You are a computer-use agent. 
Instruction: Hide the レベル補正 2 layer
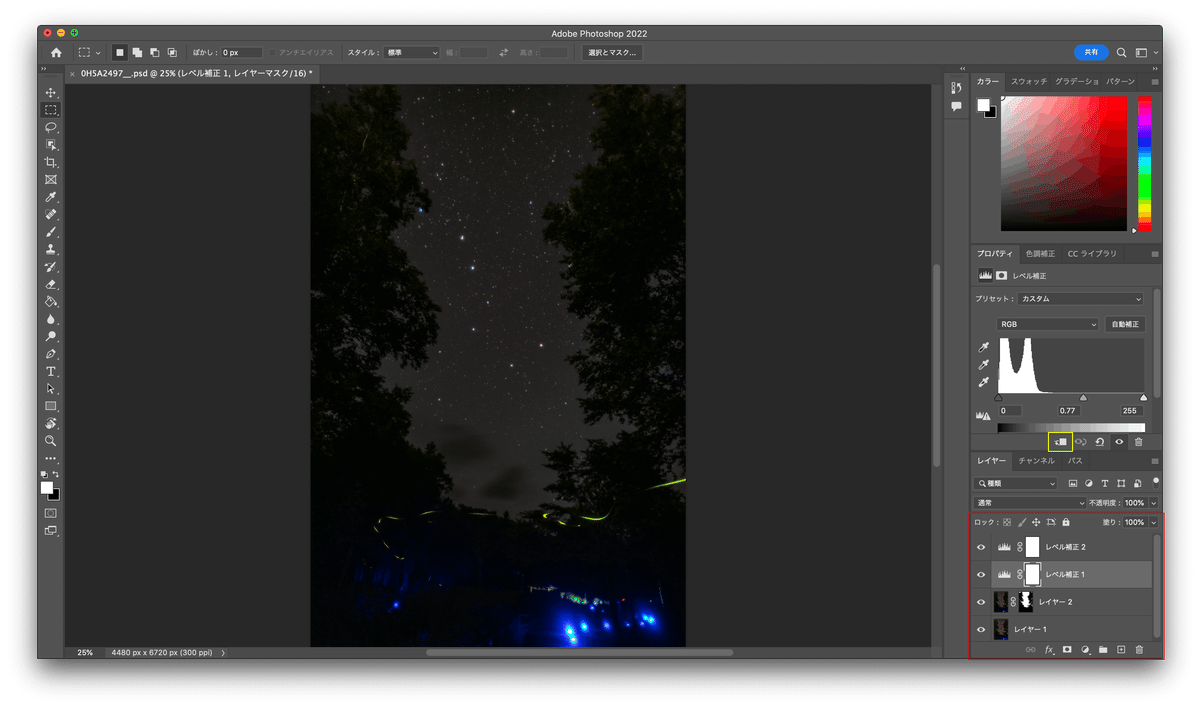click(981, 547)
